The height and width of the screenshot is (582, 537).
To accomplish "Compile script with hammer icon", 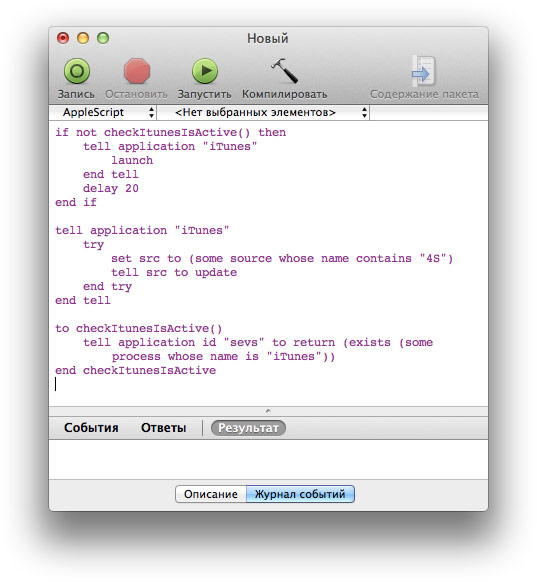I will tap(284, 71).
